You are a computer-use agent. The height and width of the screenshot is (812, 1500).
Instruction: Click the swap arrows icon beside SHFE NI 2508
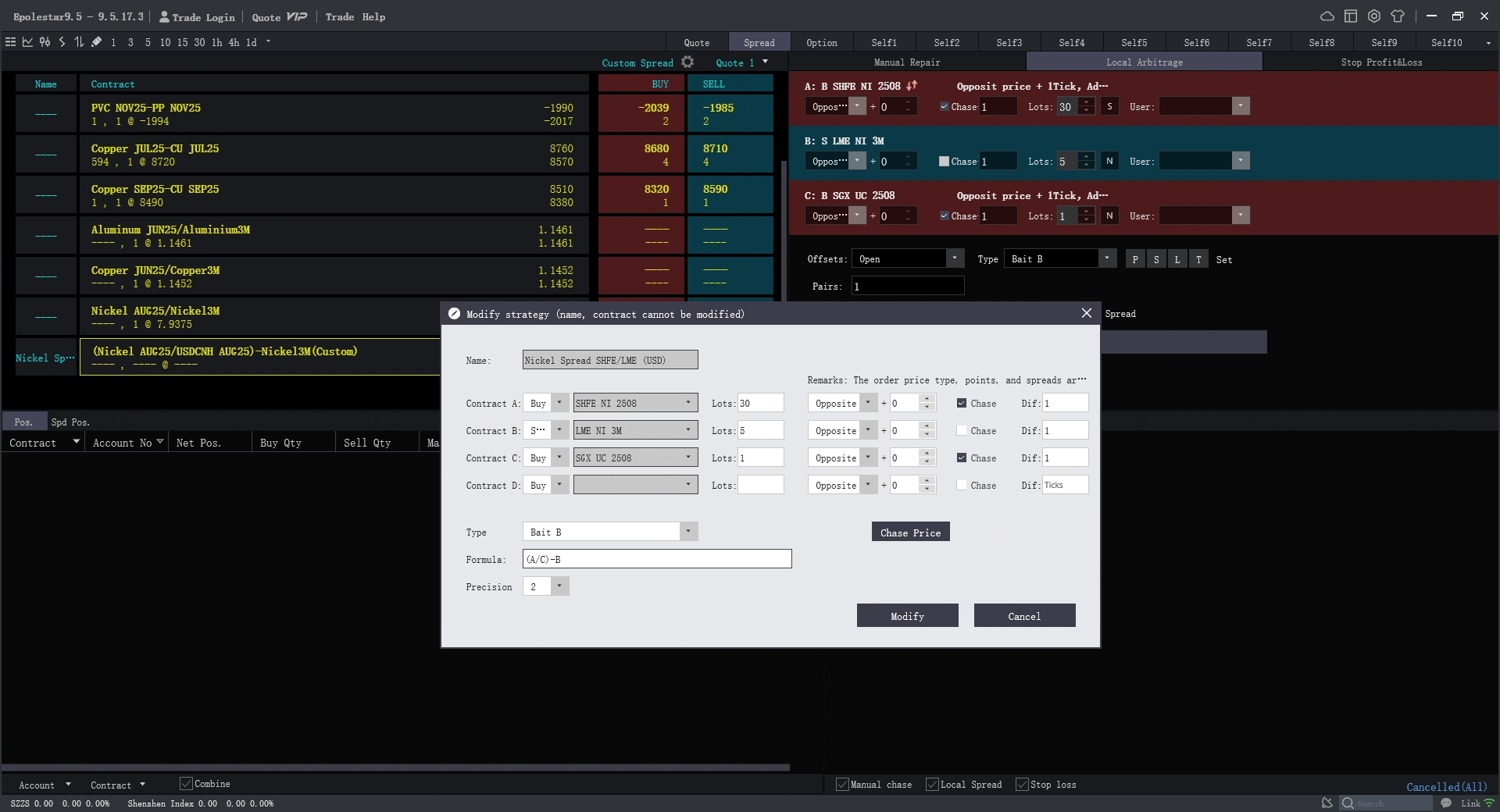tap(912, 86)
